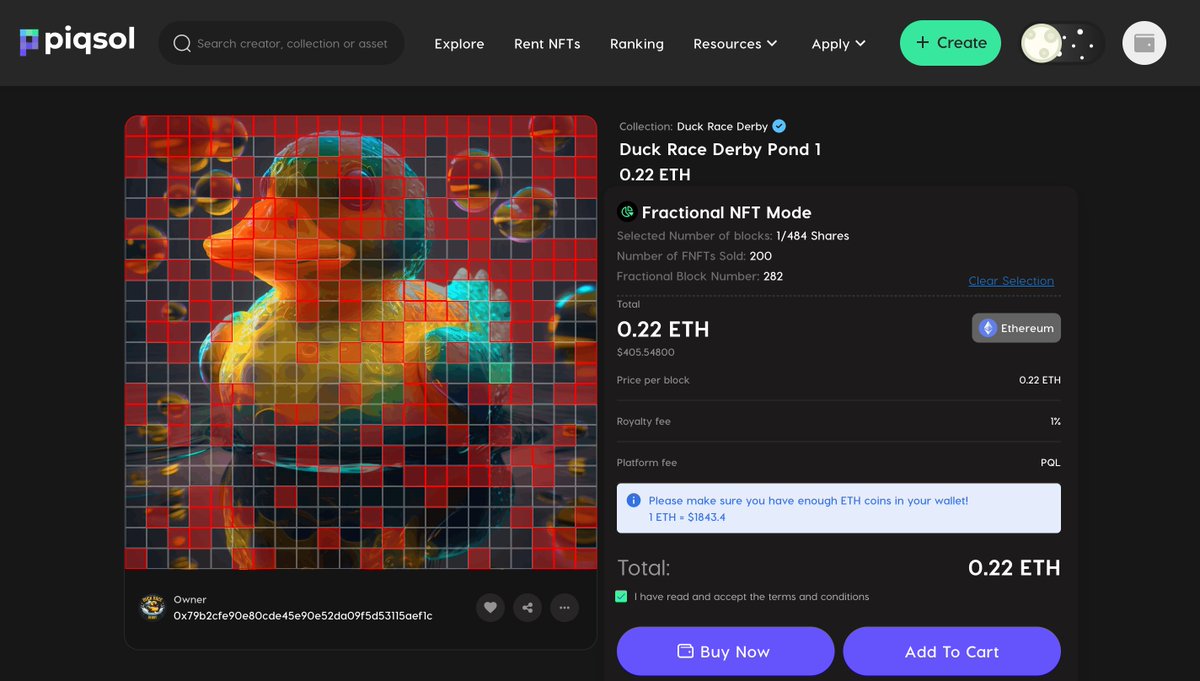This screenshot has width=1200, height=681.
Task: Open your wallet with the wallet icon
Action: coord(1144,43)
